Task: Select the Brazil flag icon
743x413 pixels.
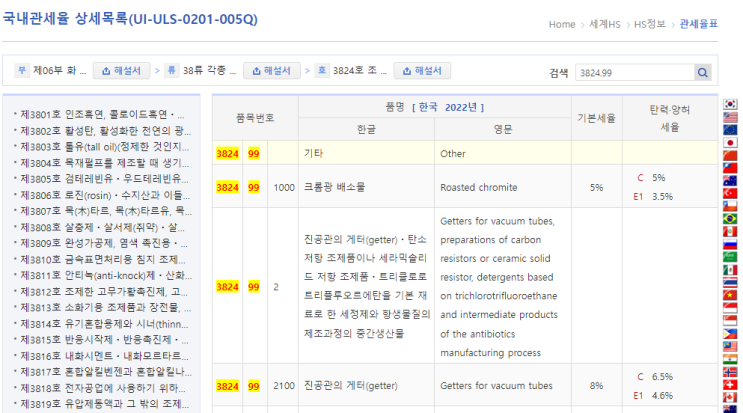Action: tap(730, 218)
